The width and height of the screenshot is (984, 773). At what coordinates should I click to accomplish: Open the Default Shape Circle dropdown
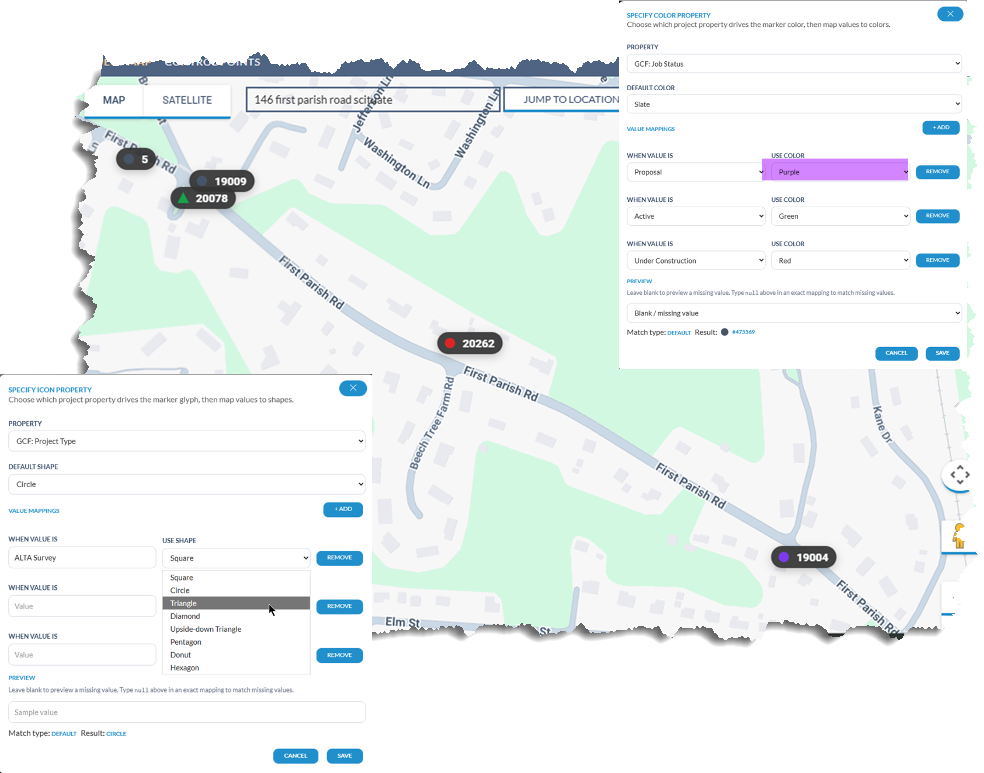pos(186,484)
